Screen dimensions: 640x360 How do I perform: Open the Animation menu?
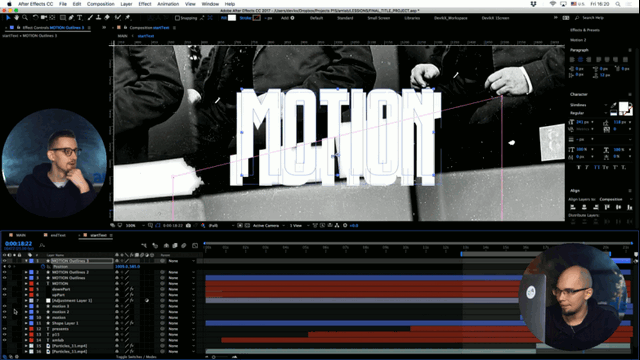point(168,4)
